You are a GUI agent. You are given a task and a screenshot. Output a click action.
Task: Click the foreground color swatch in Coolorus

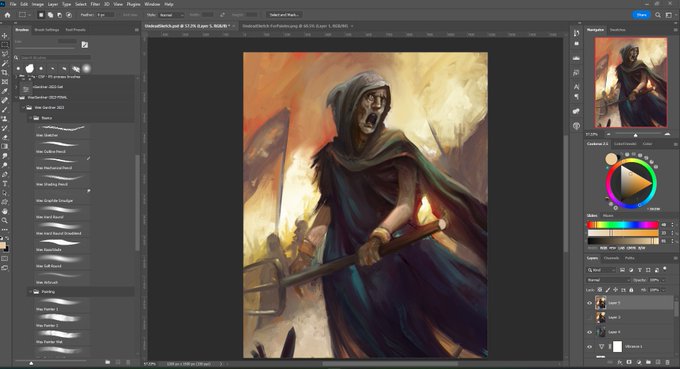pos(611,159)
